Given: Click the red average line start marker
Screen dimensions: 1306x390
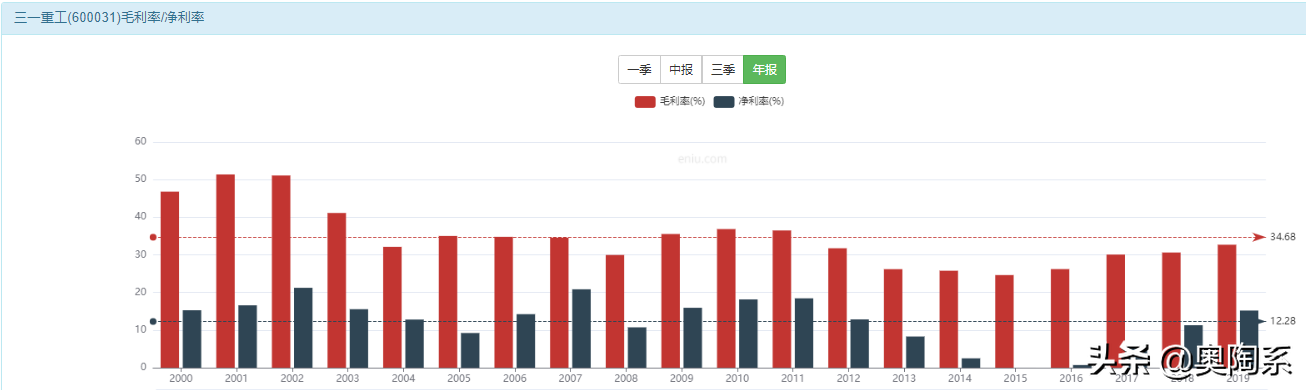Looking at the screenshot, I should click(153, 237).
